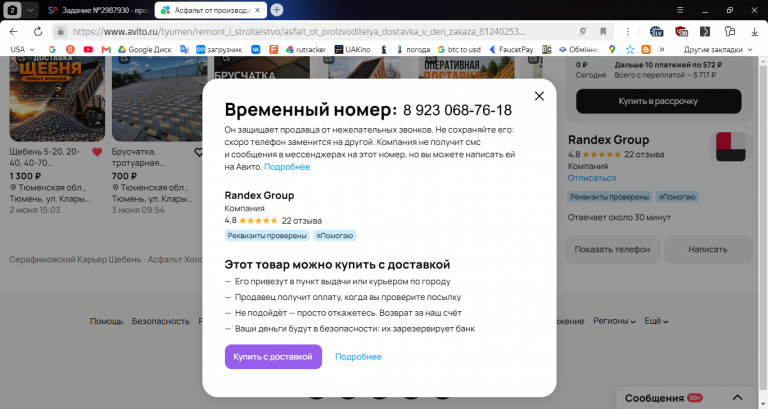Click the Написать button

tap(707, 249)
